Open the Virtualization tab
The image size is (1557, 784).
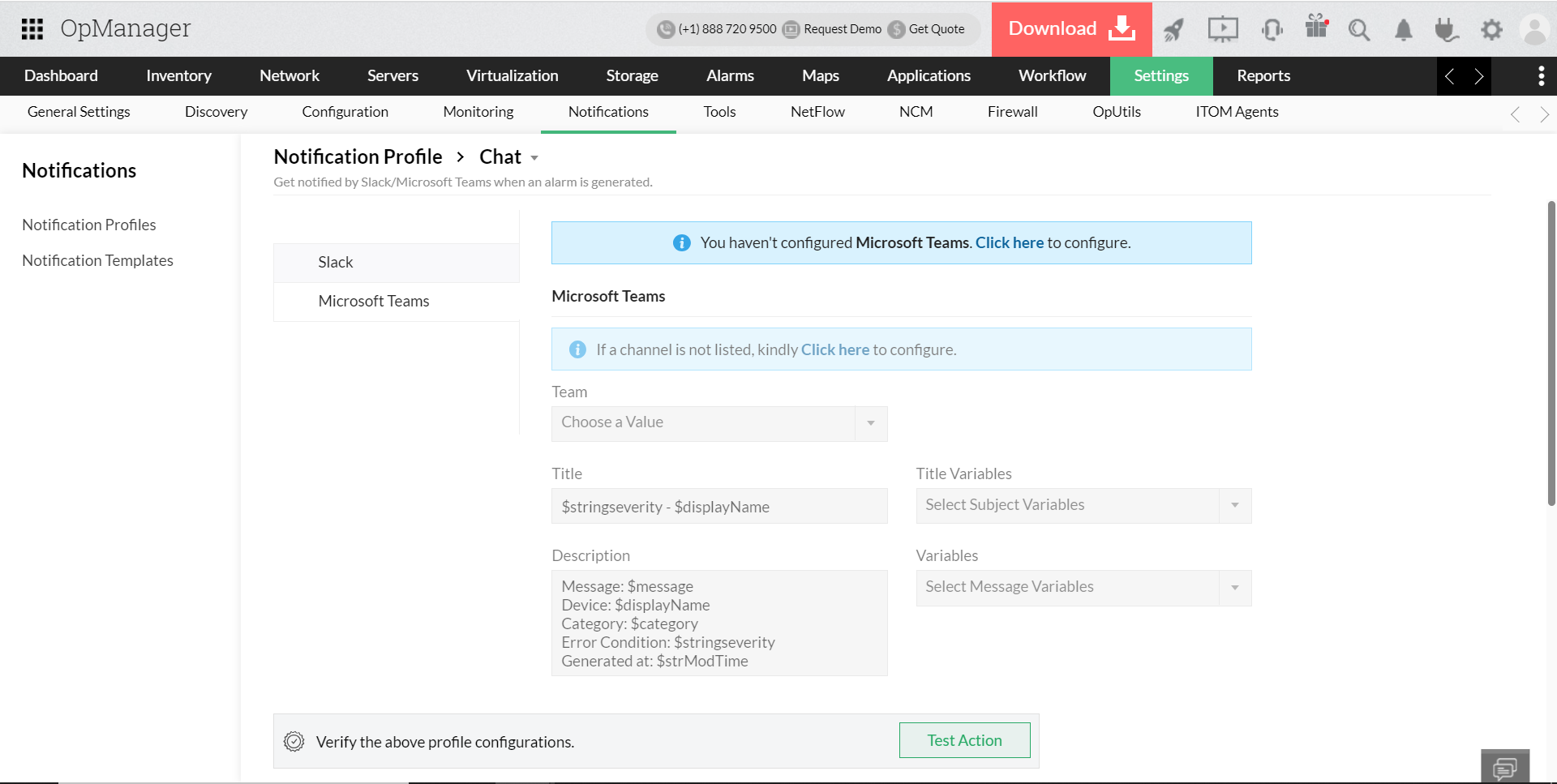[x=512, y=76]
